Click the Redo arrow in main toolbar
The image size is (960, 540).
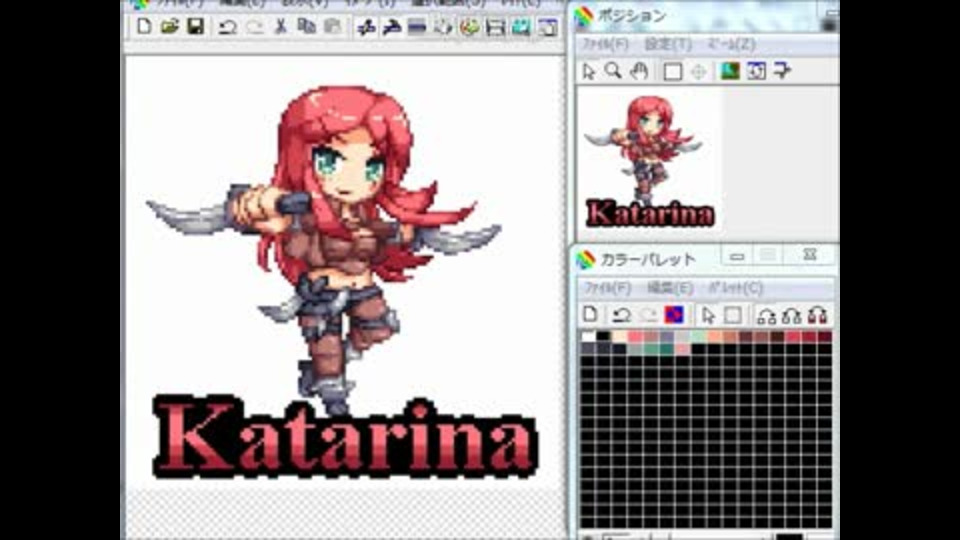click(254, 27)
